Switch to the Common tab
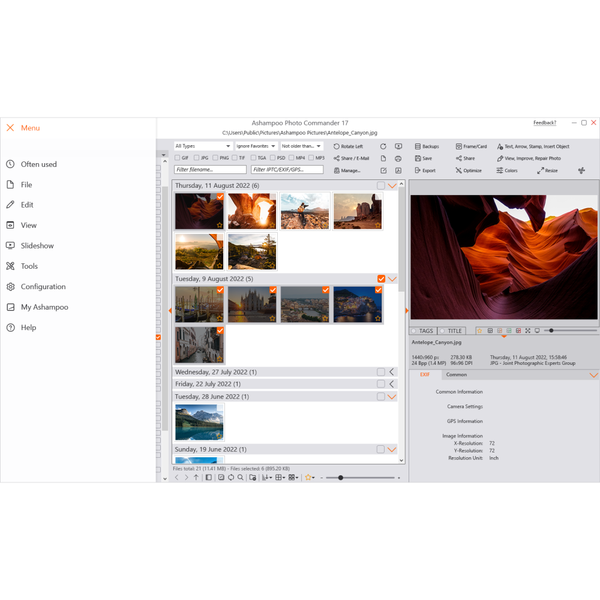This screenshot has width=600, height=600. click(x=456, y=375)
